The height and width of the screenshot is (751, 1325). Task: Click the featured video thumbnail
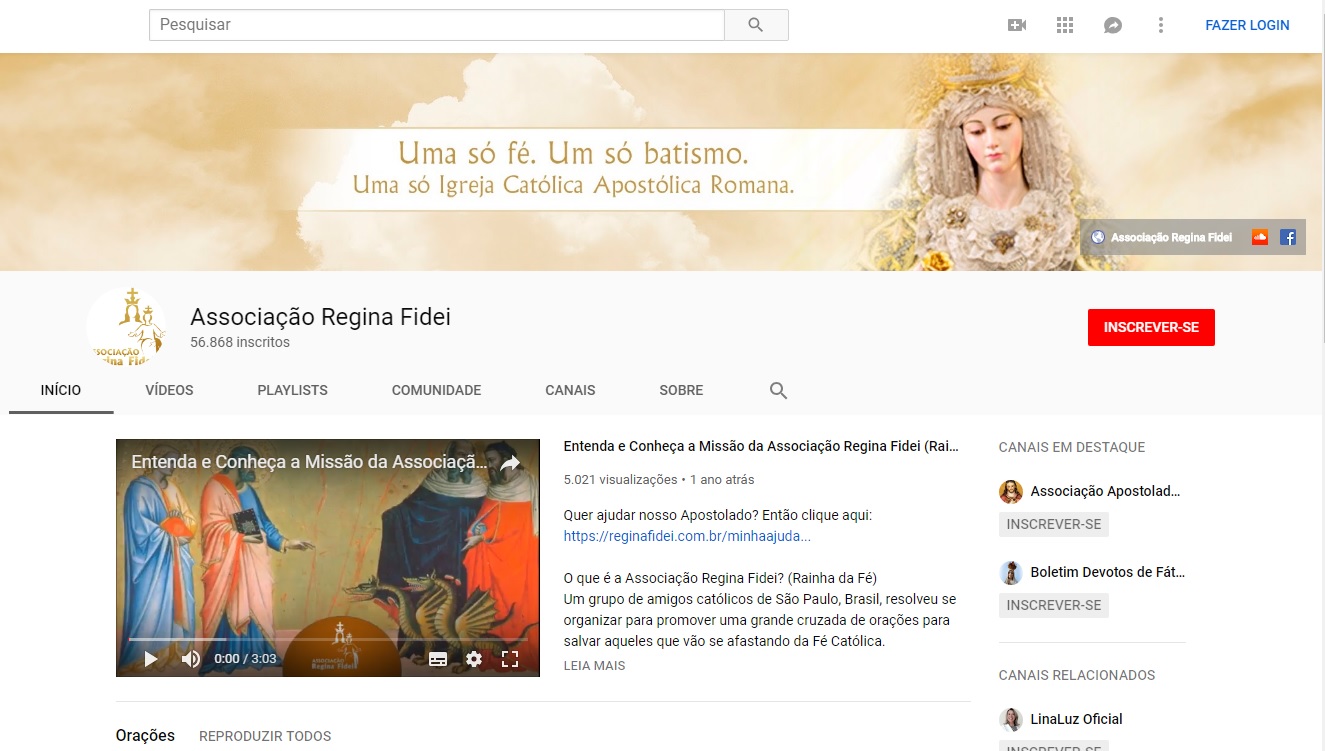click(x=328, y=557)
